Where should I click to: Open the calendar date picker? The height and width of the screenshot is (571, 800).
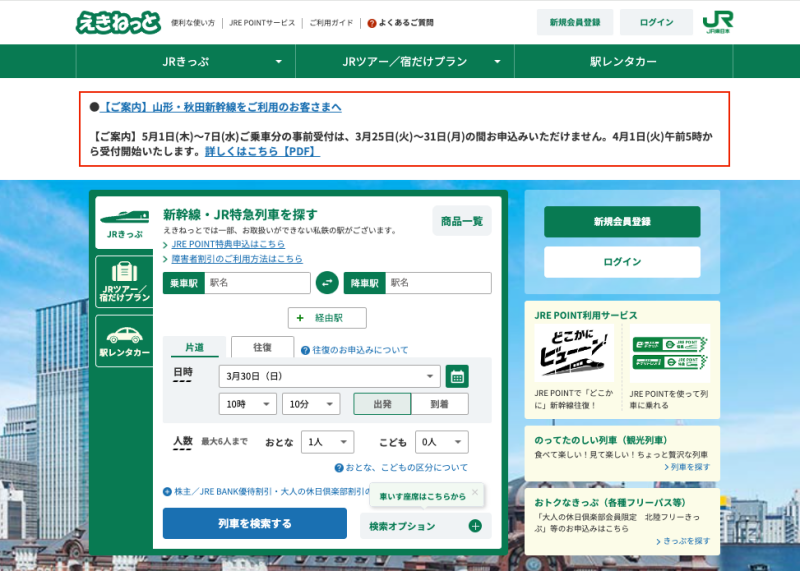457,377
